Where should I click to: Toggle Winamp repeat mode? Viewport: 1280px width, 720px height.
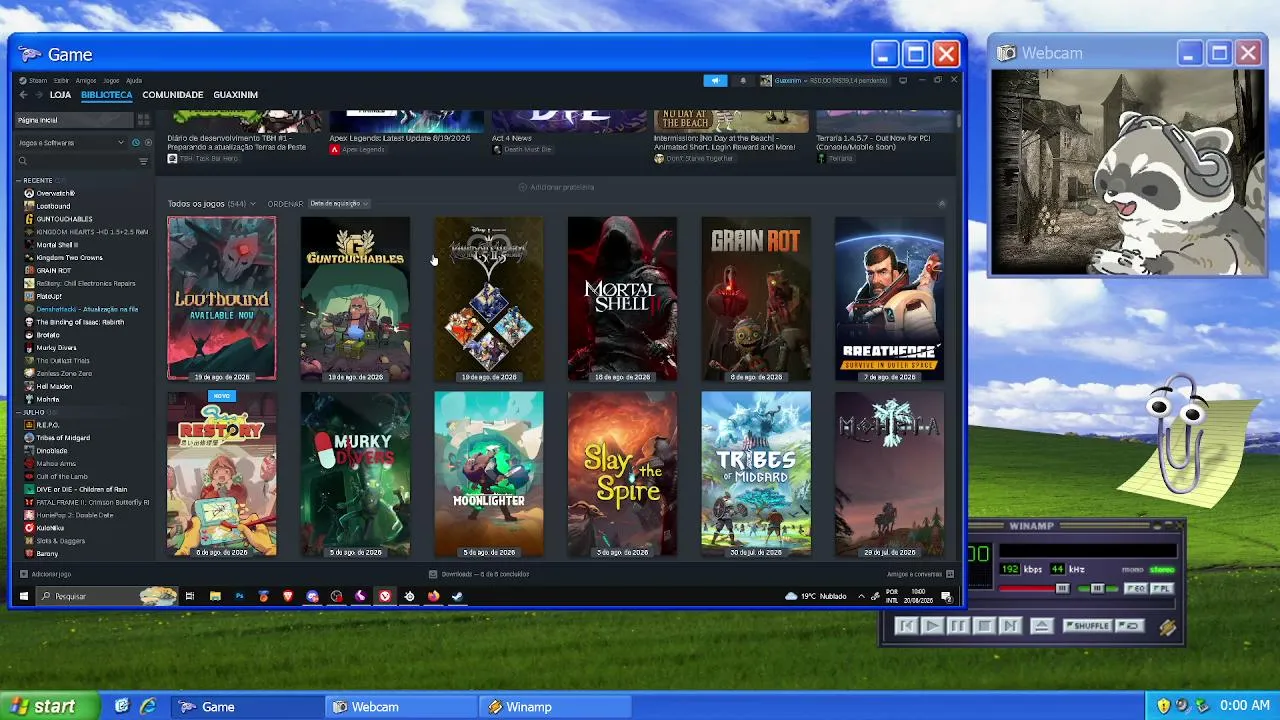pyautogui.click(x=1129, y=626)
